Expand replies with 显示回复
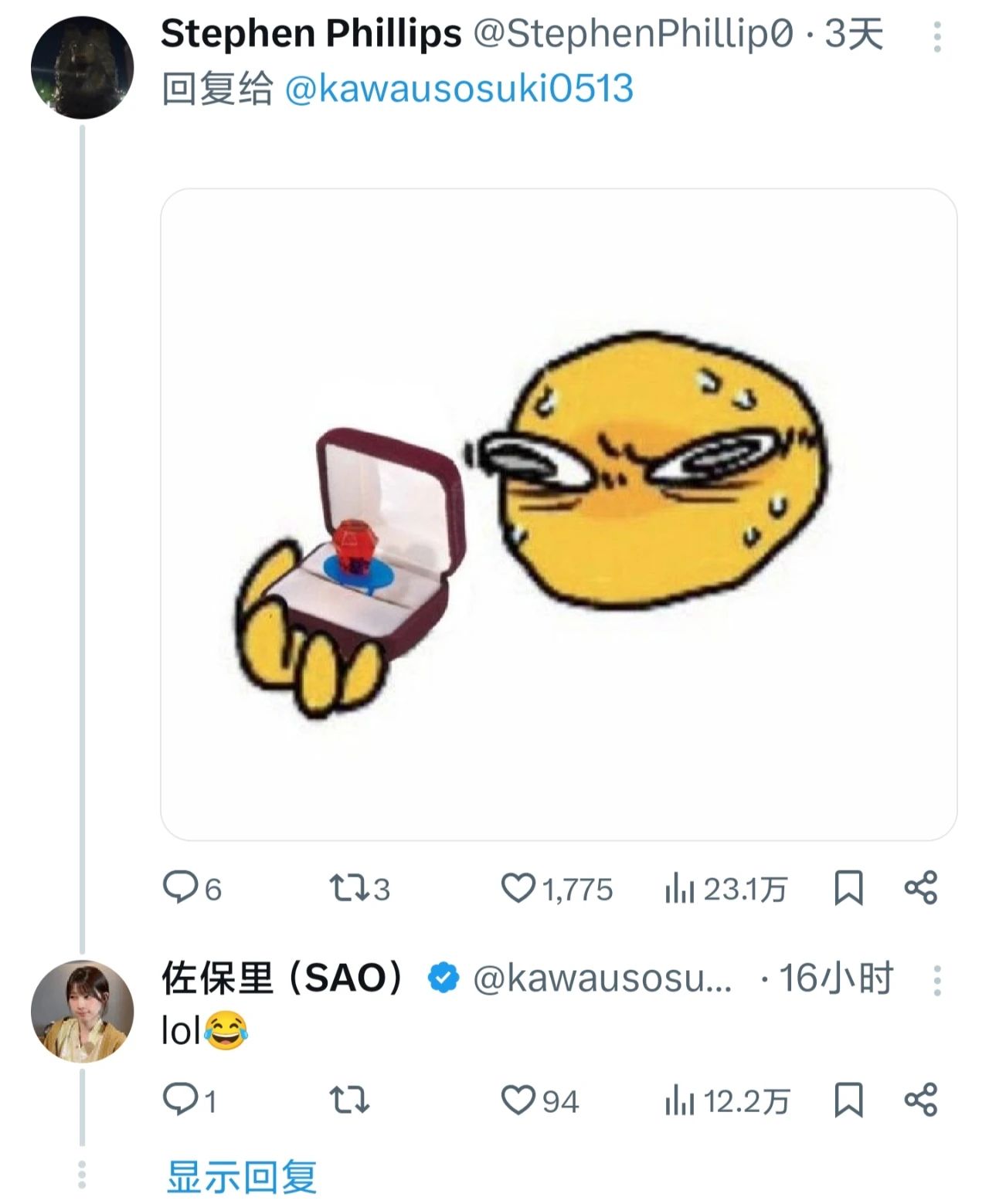The image size is (989, 1204). [x=242, y=1176]
